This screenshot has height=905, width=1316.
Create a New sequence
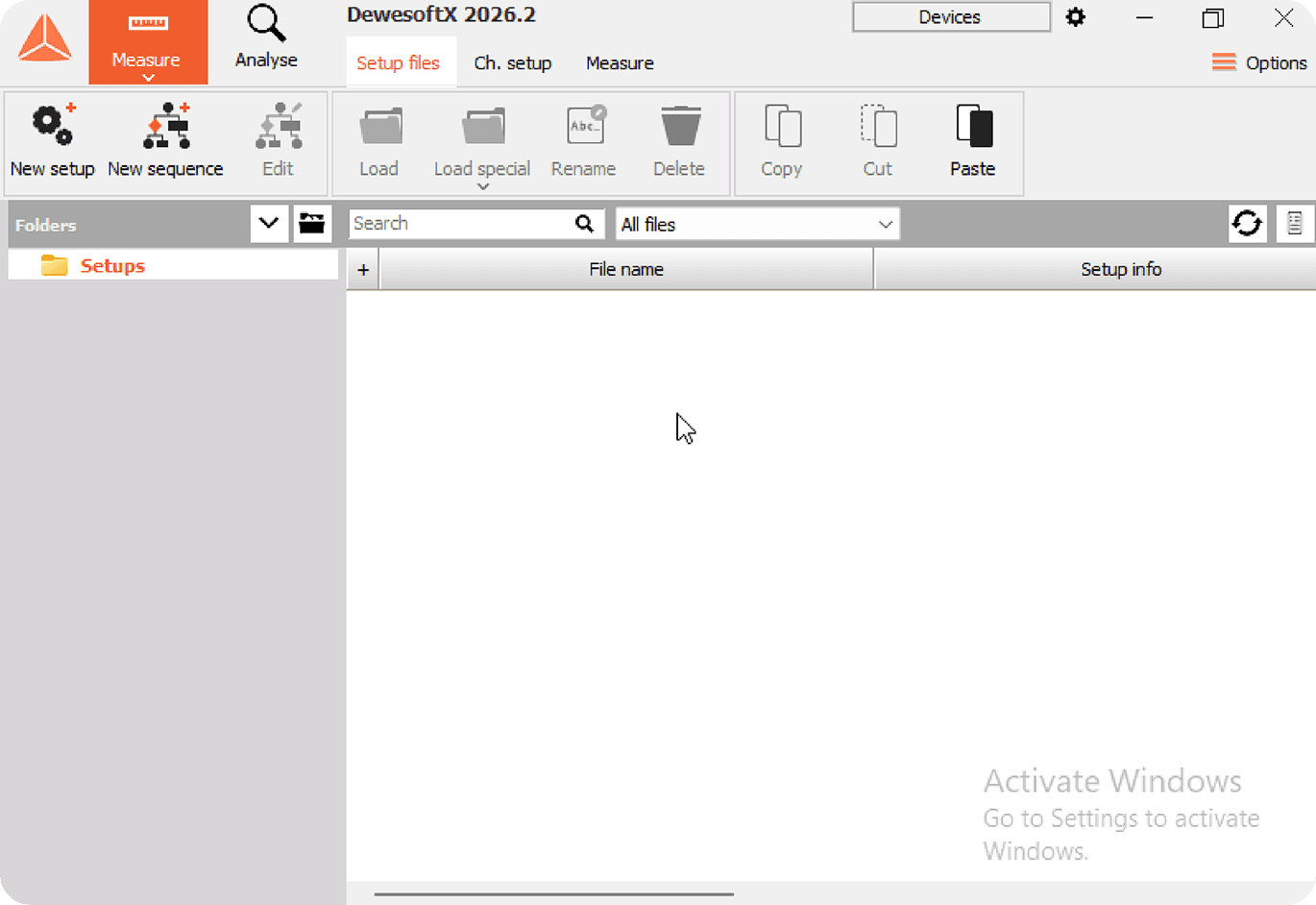pos(165,141)
